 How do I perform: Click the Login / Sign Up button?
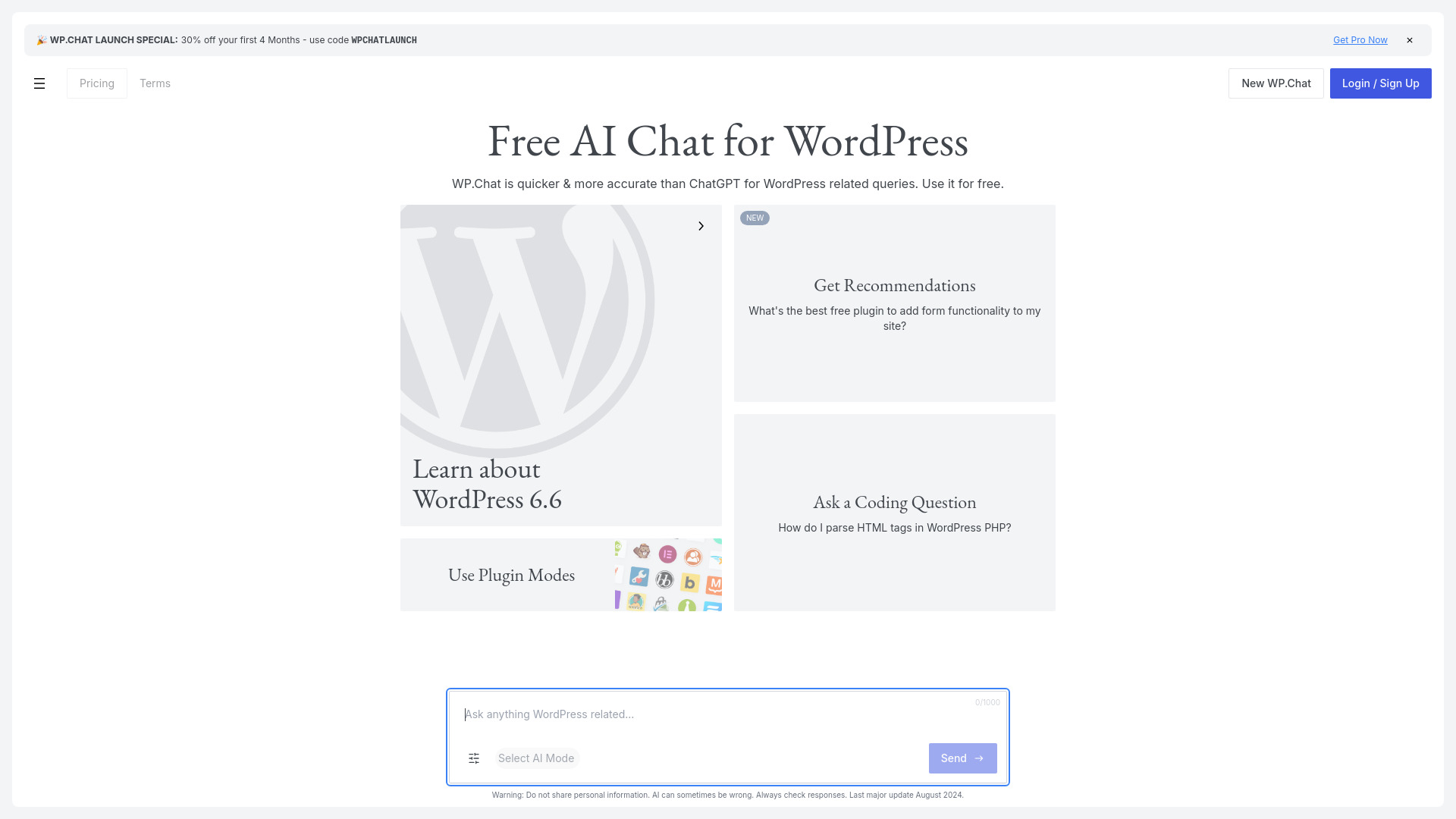coord(1381,83)
